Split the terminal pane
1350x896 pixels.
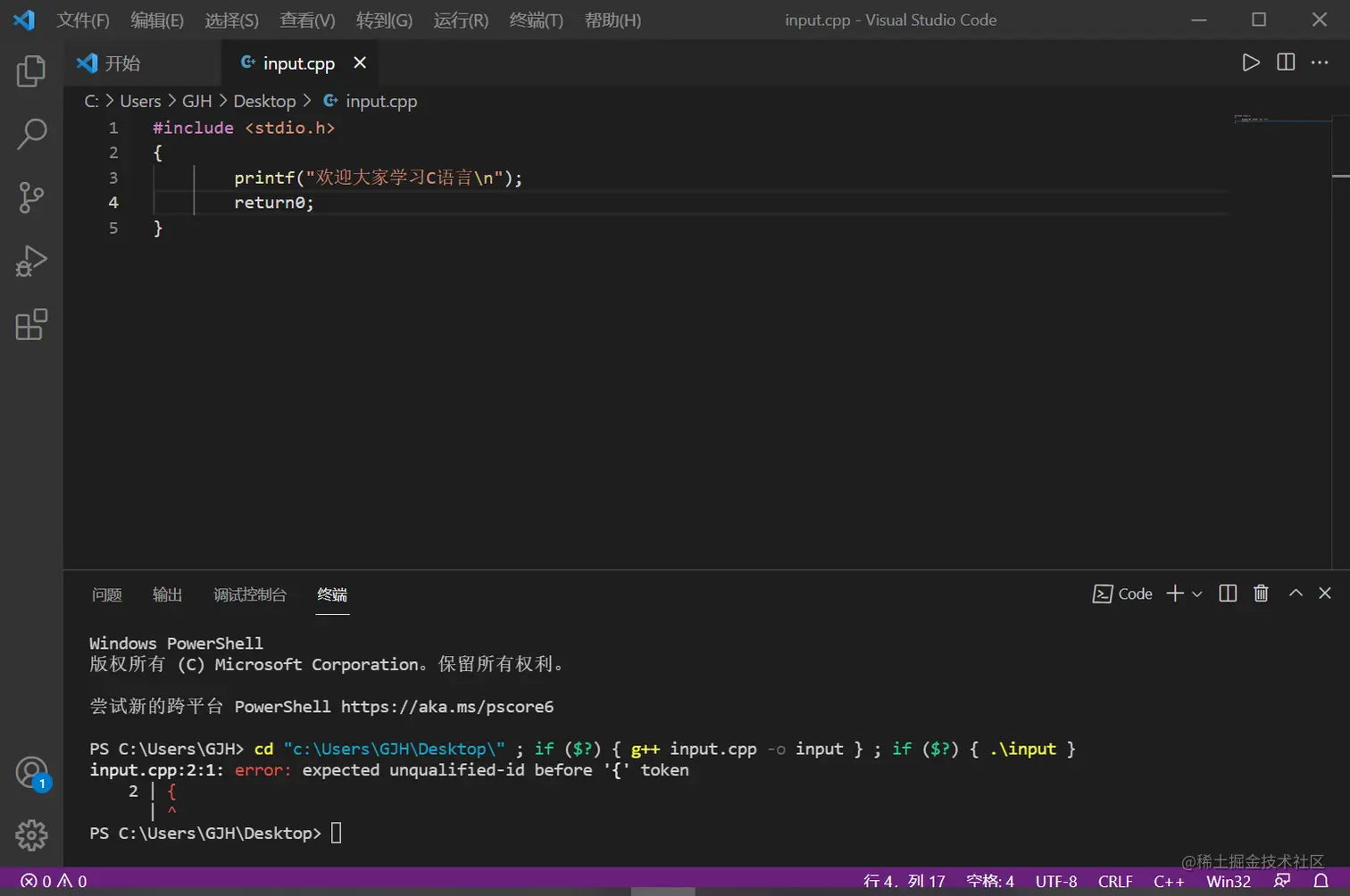click(x=1228, y=593)
